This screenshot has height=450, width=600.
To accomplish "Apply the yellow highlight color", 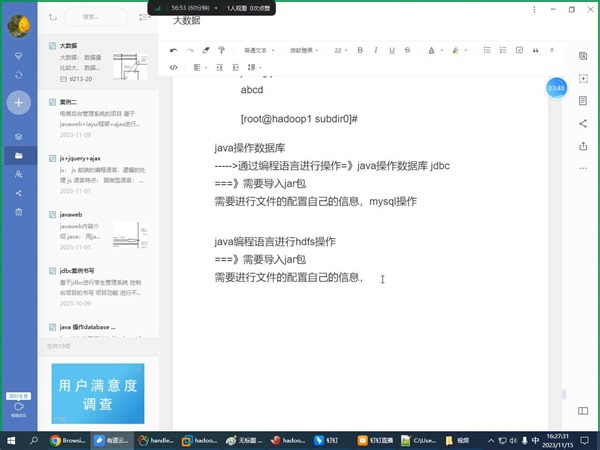I will click(x=455, y=50).
